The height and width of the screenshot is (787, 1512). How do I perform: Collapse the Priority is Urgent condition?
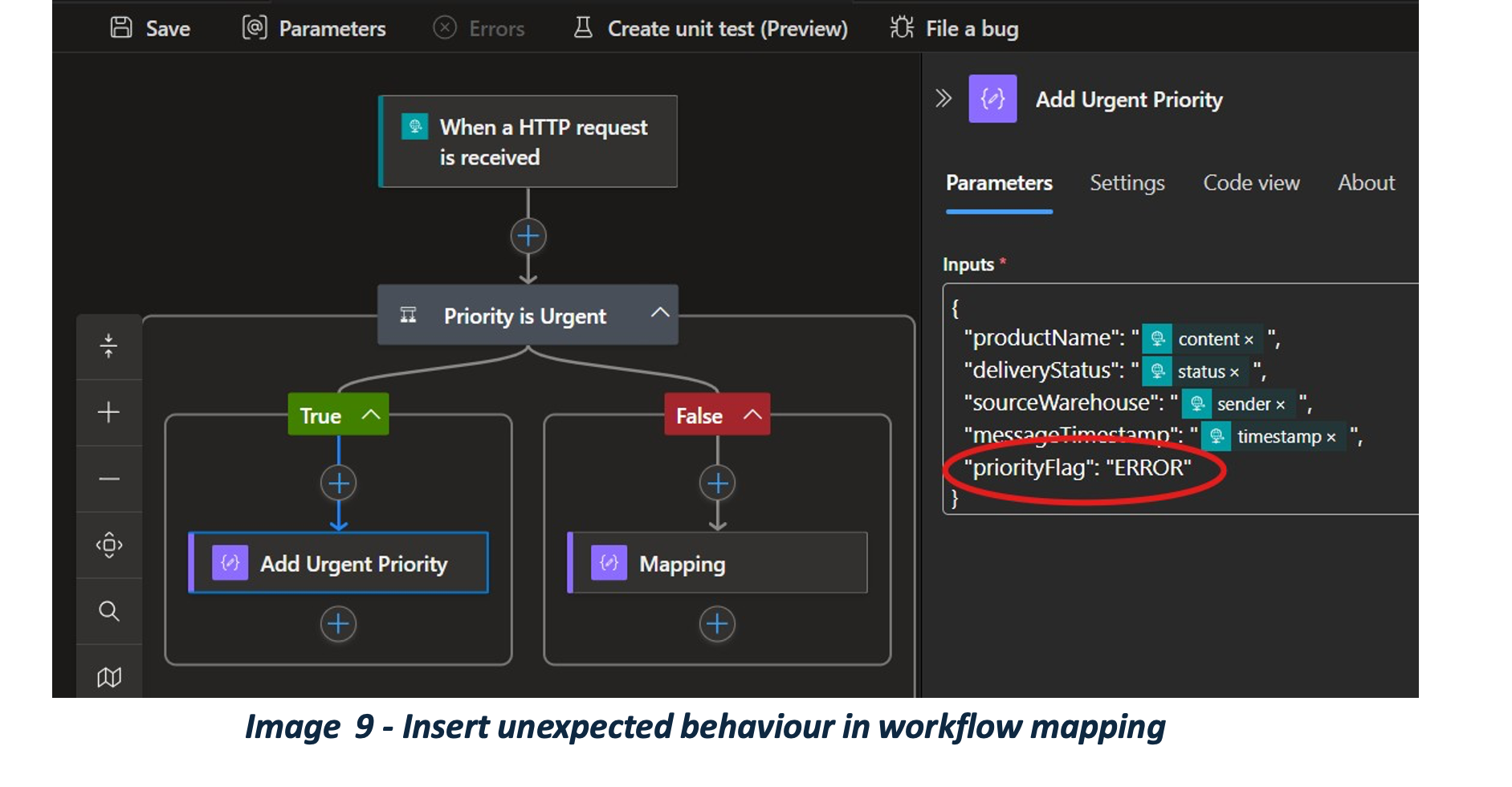pos(659,315)
